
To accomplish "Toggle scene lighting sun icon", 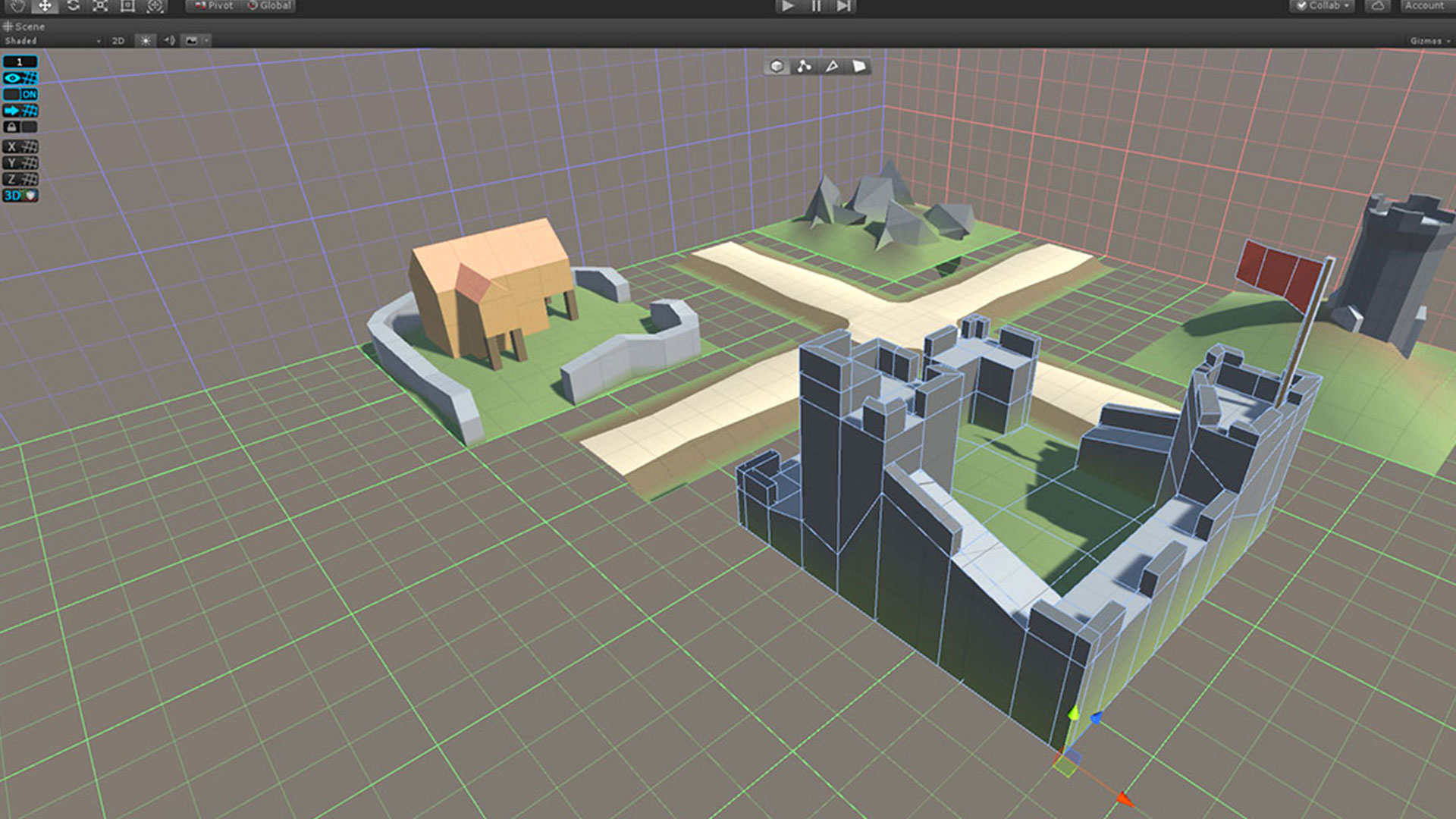I will [x=145, y=41].
